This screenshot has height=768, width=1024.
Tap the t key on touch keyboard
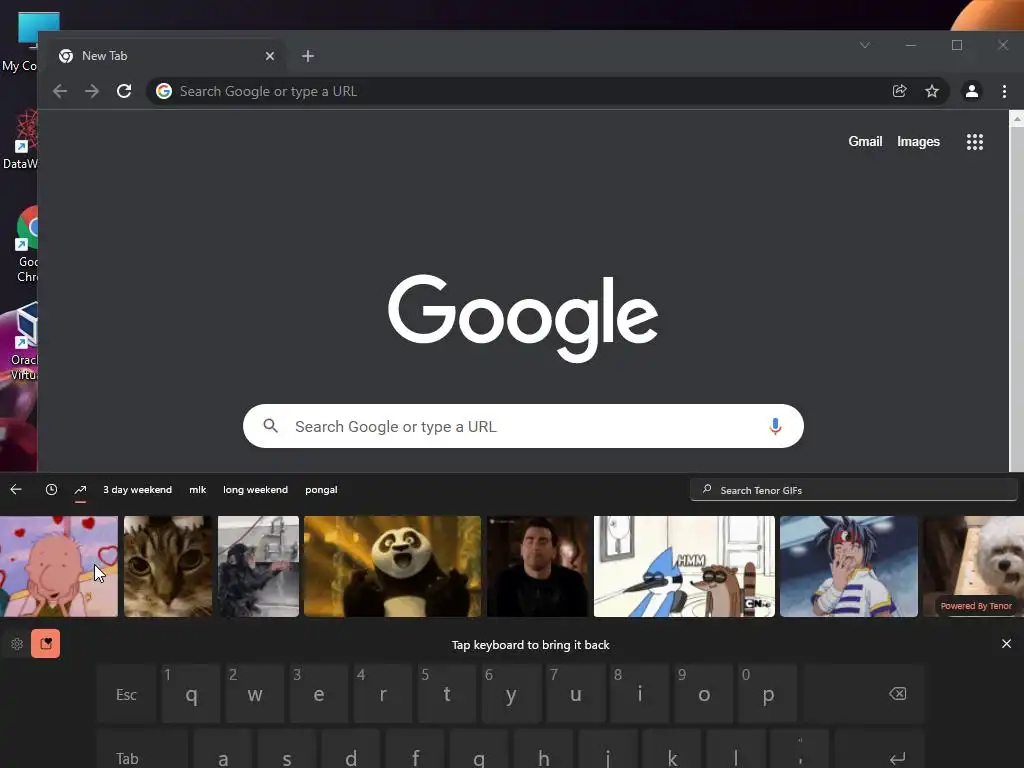[x=447, y=694]
